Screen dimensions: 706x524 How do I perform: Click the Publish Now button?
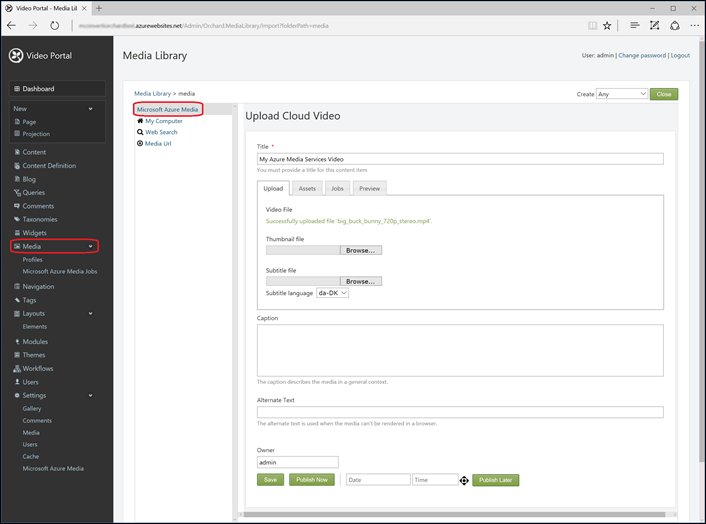pos(312,479)
